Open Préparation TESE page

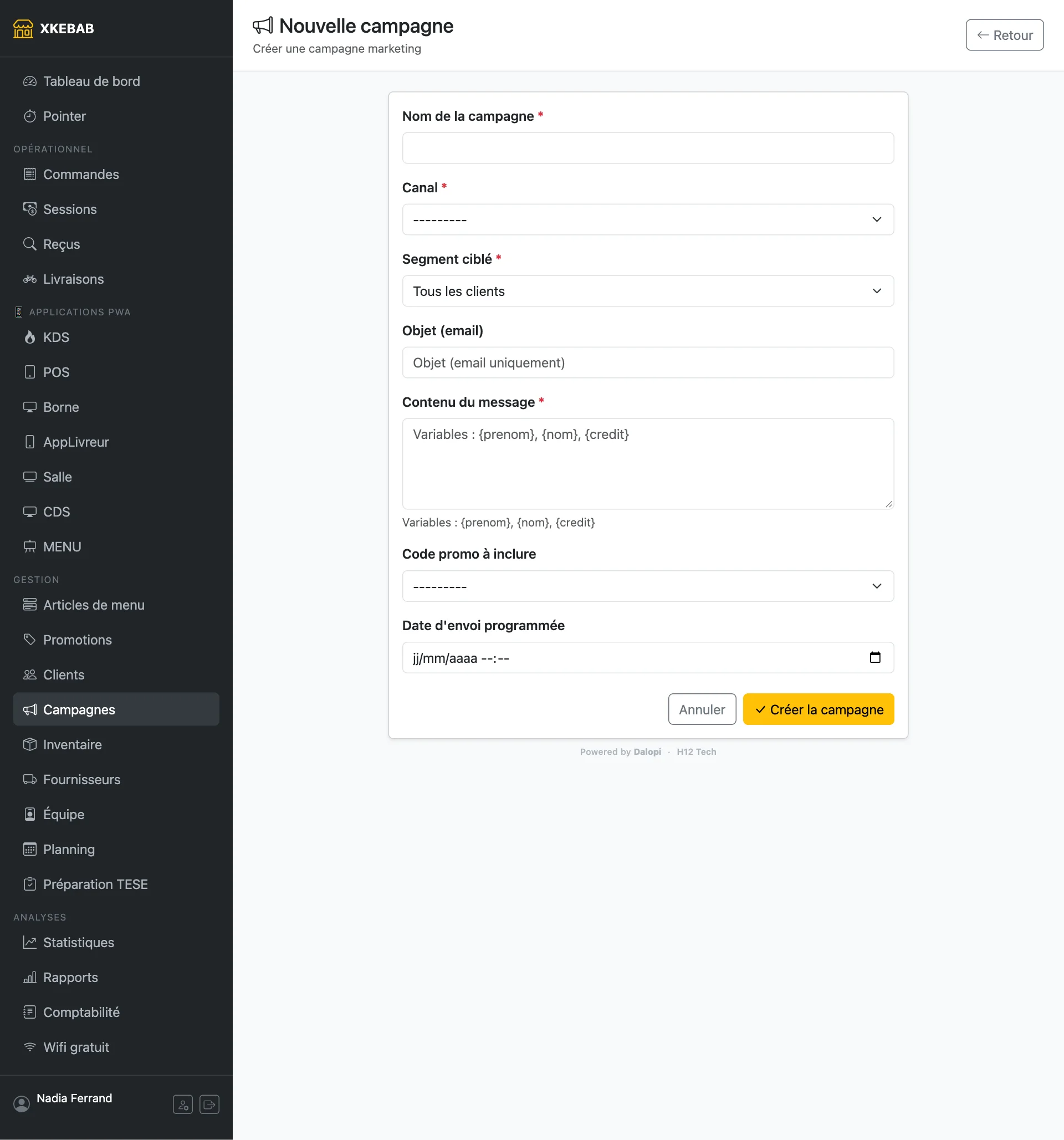[116, 885]
